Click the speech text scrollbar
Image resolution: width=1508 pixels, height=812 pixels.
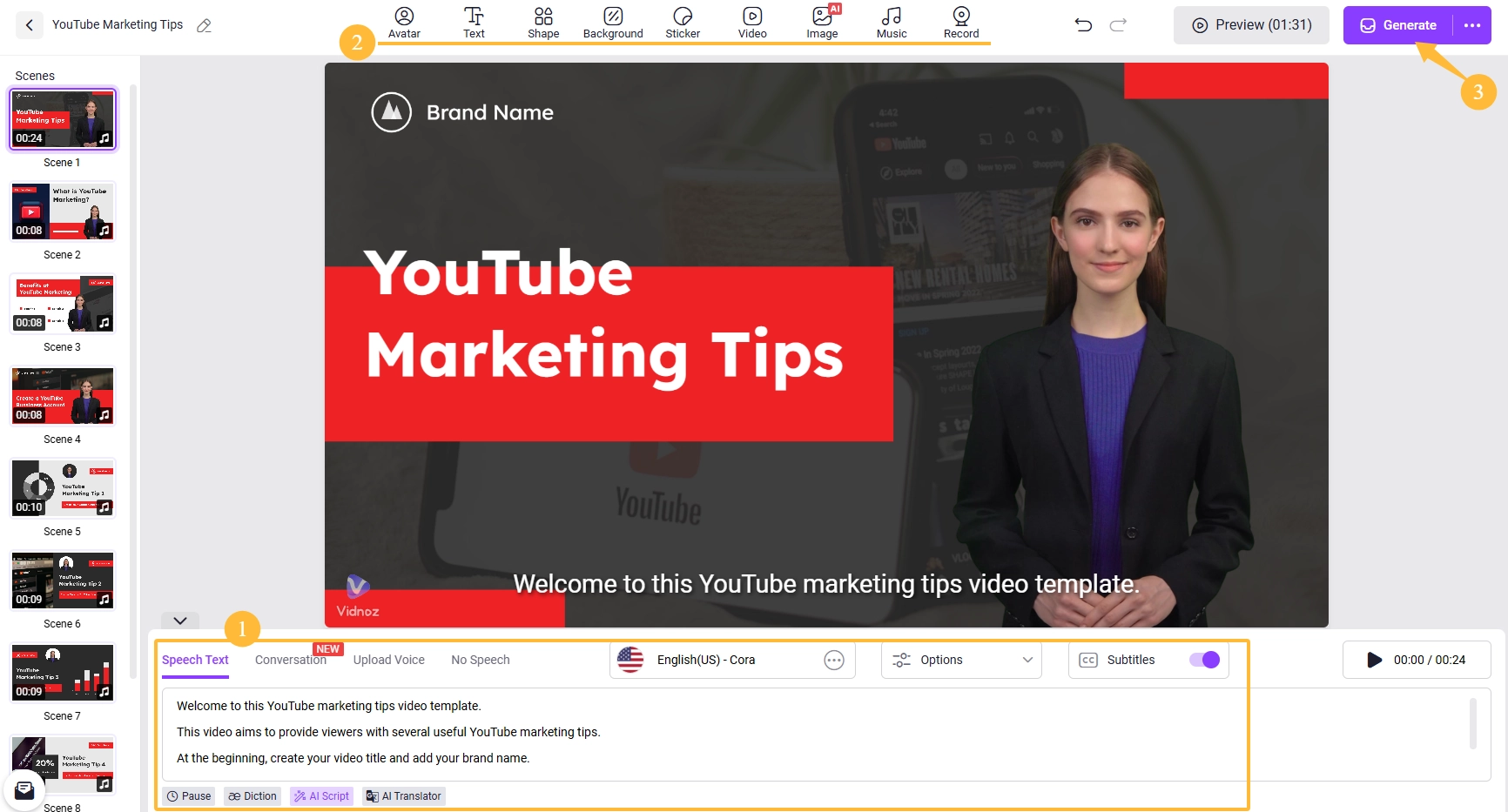[x=1473, y=723]
